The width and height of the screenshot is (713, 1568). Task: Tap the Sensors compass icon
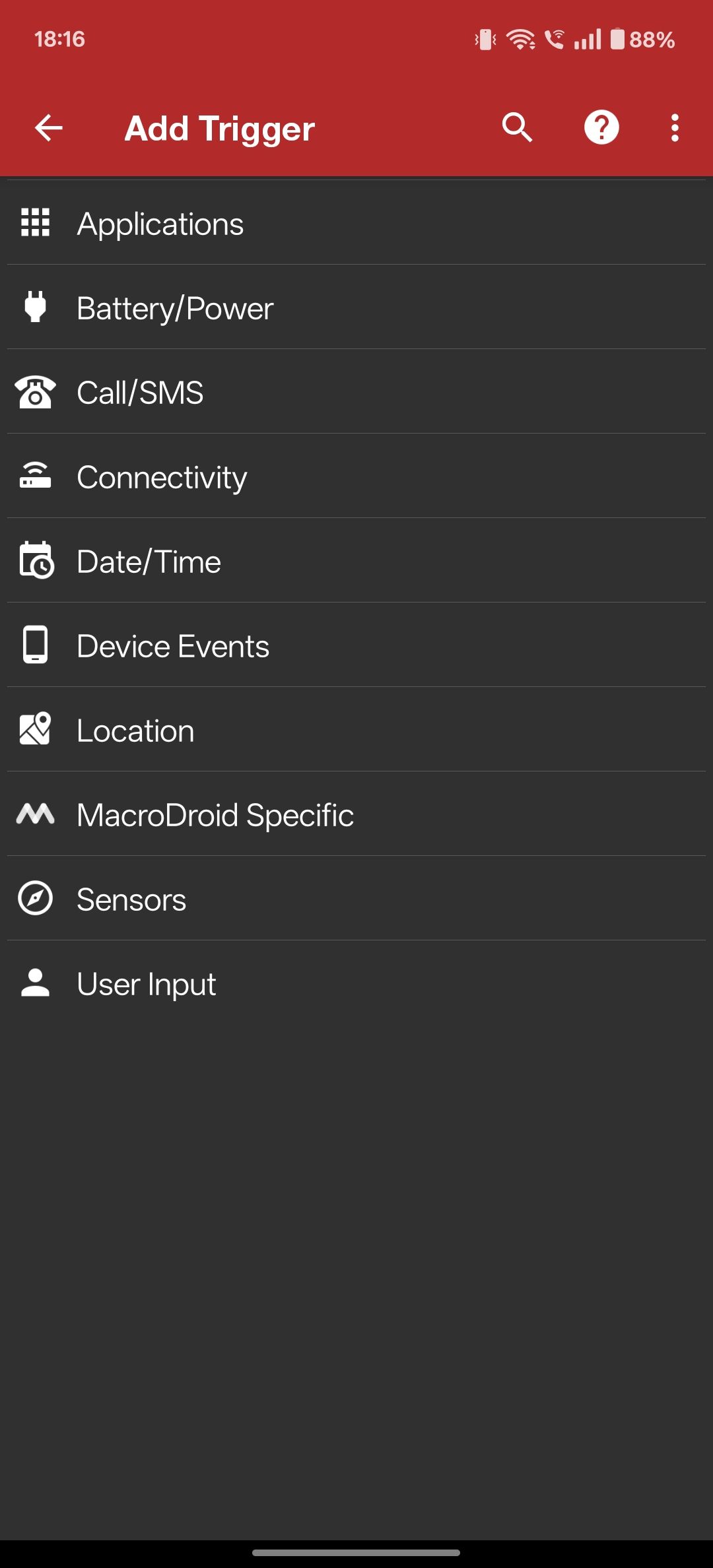click(36, 898)
